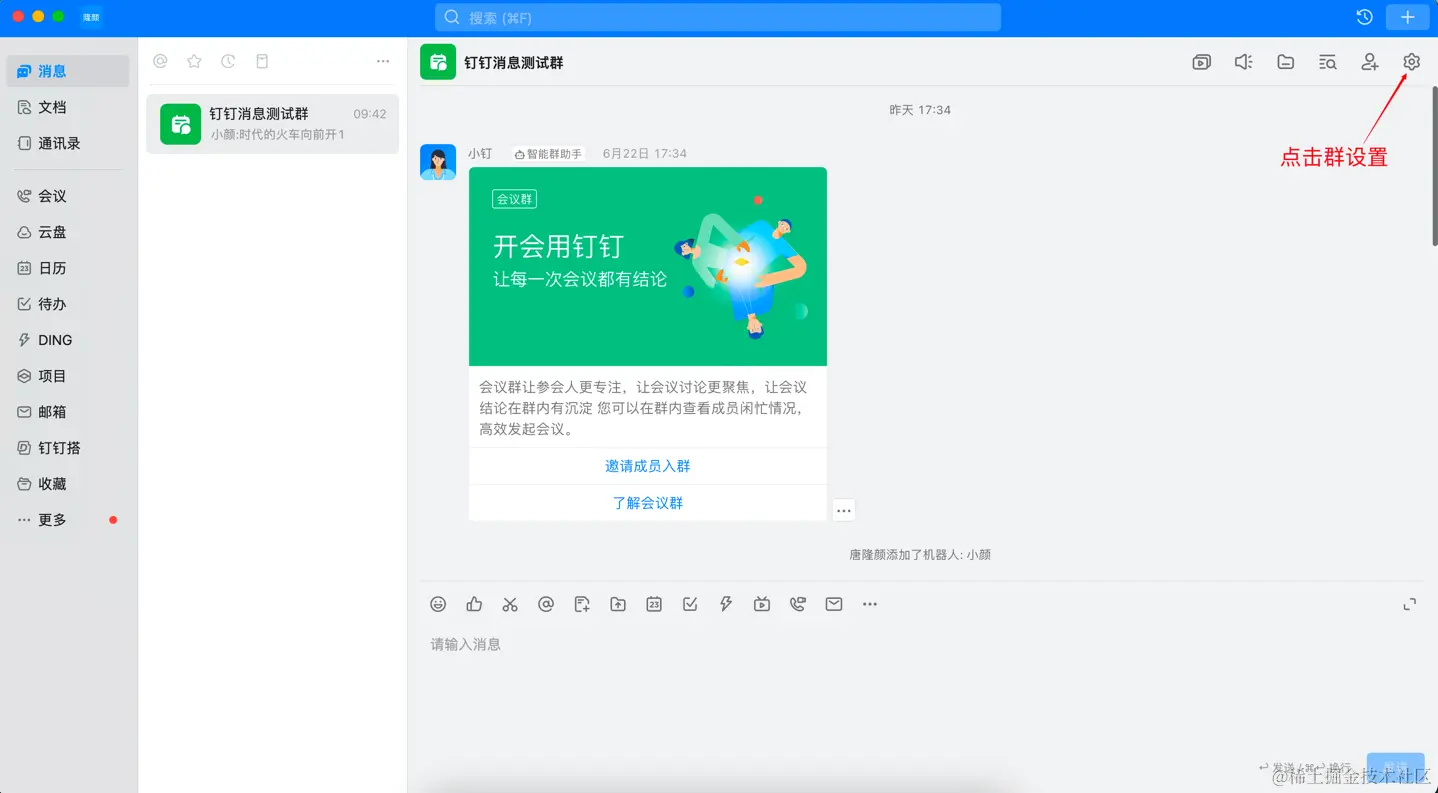
Task: Open group files folder icon
Action: (x=1286, y=62)
